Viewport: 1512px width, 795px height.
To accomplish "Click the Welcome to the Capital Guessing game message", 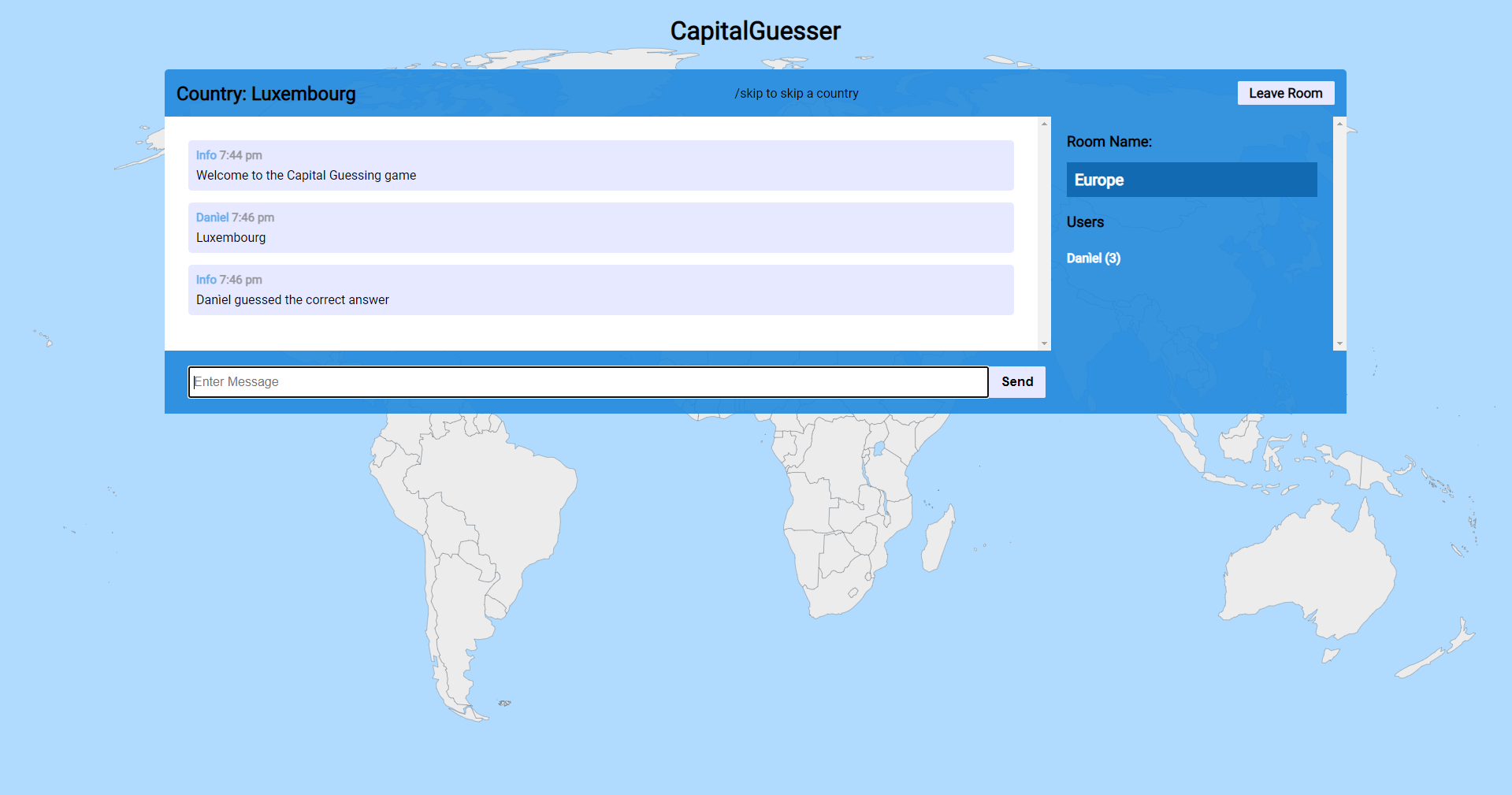I will coord(306,176).
